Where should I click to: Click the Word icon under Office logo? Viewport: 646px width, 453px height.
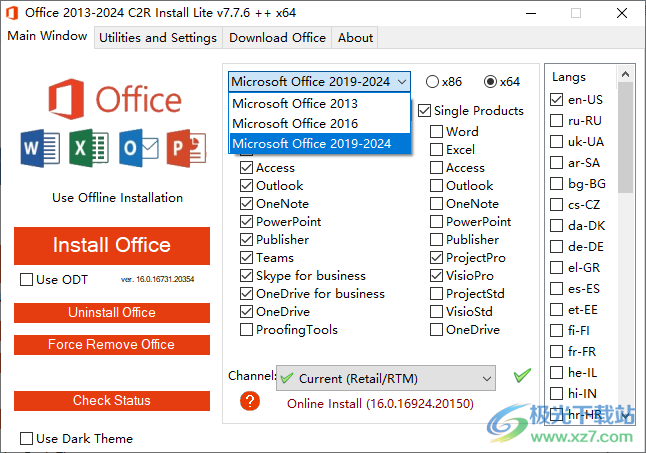tap(40, 148)
